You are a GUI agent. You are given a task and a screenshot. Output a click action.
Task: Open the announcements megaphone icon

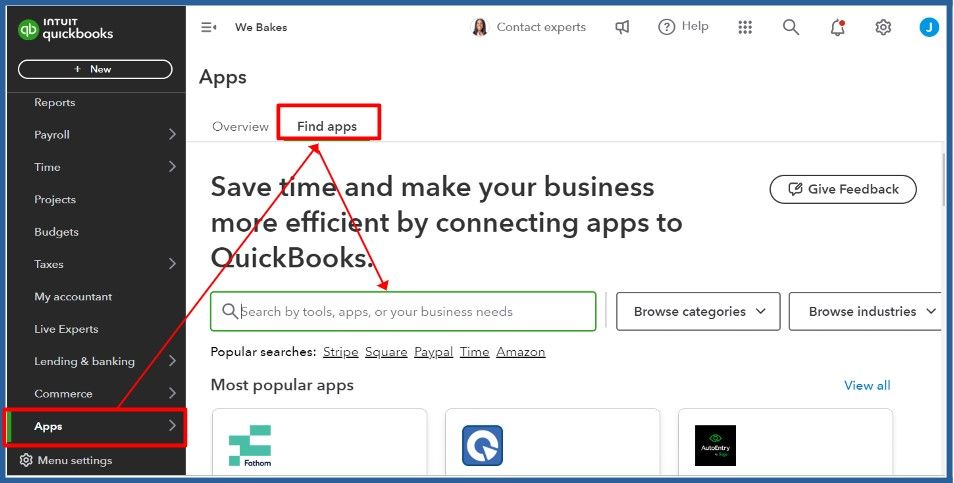coord(622,27)
